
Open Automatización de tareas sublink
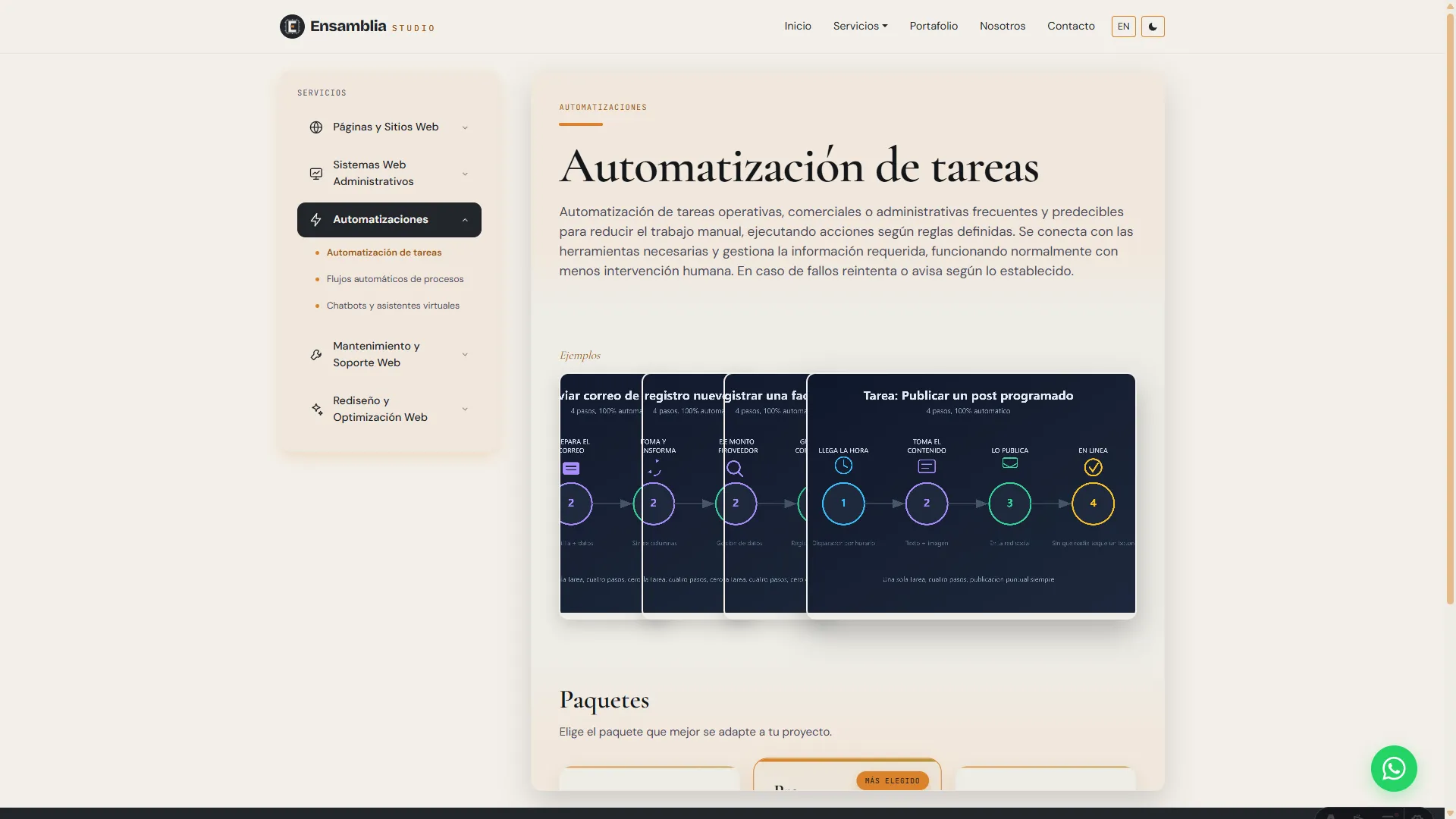(384, 253)
